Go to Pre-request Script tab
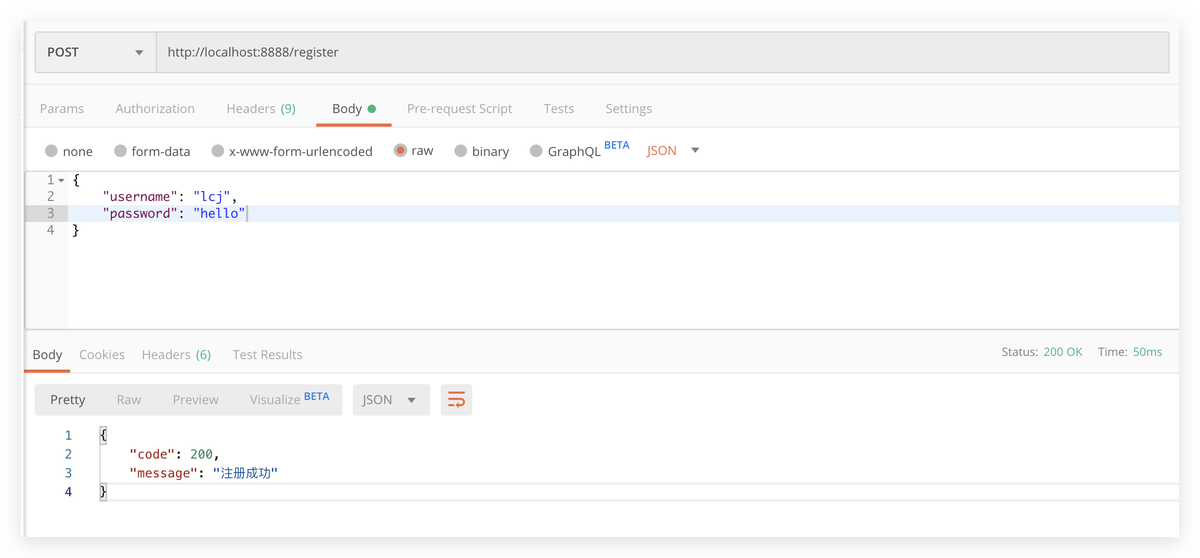 click(x=459, y=109)
